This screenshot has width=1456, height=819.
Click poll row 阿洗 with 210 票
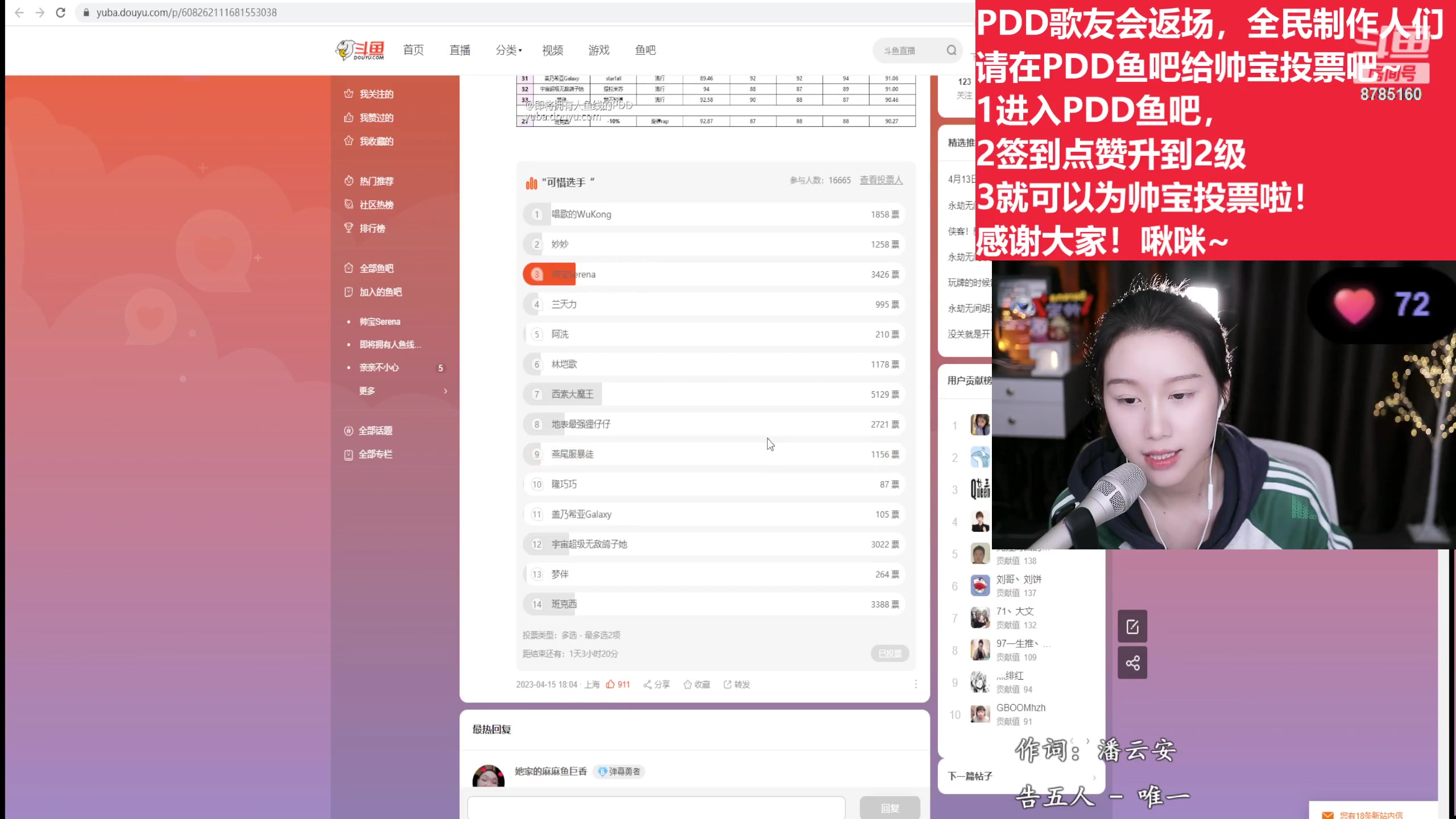coord(713,334)
